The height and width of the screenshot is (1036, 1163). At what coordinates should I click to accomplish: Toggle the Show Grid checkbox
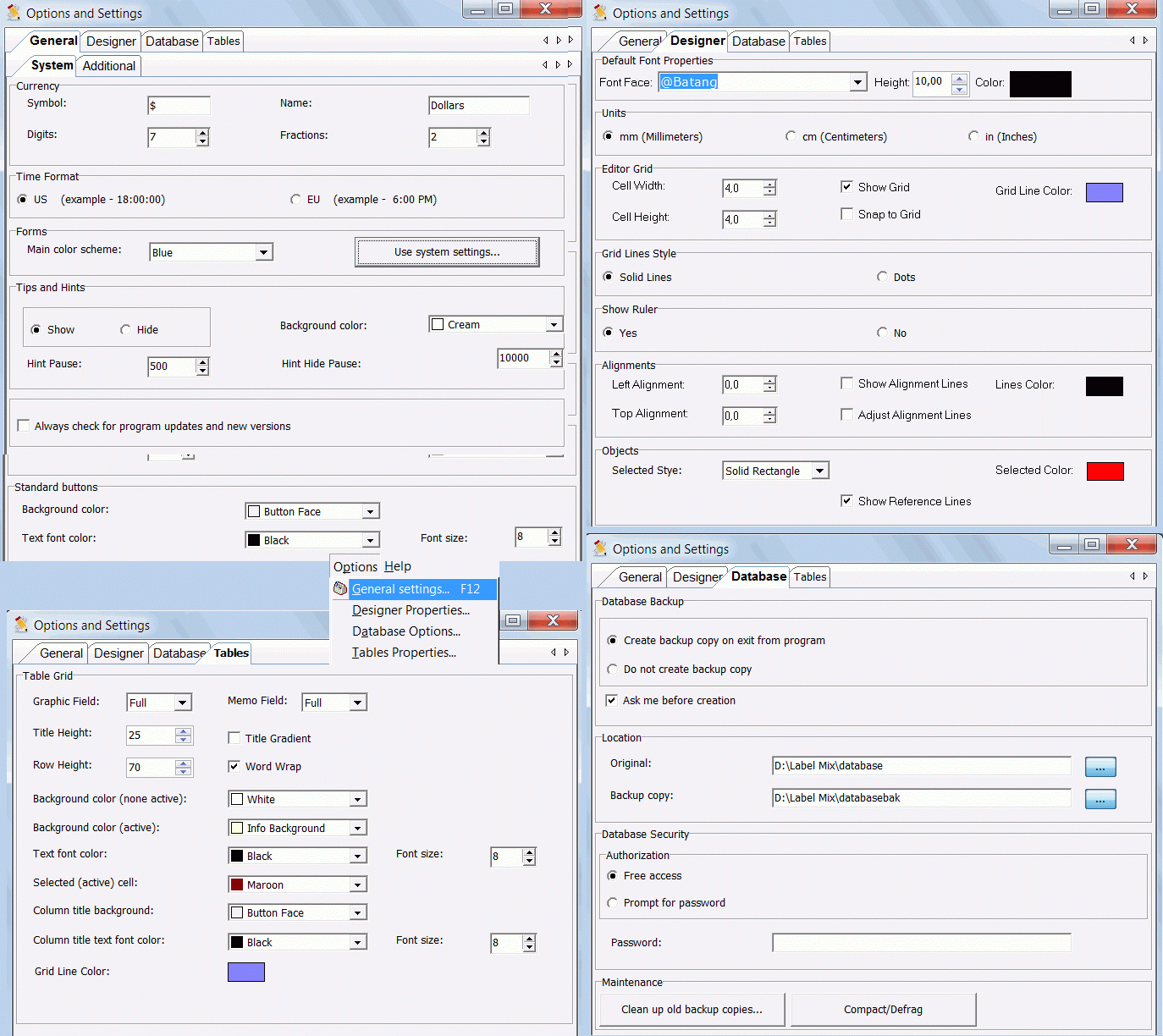point(846,187)
